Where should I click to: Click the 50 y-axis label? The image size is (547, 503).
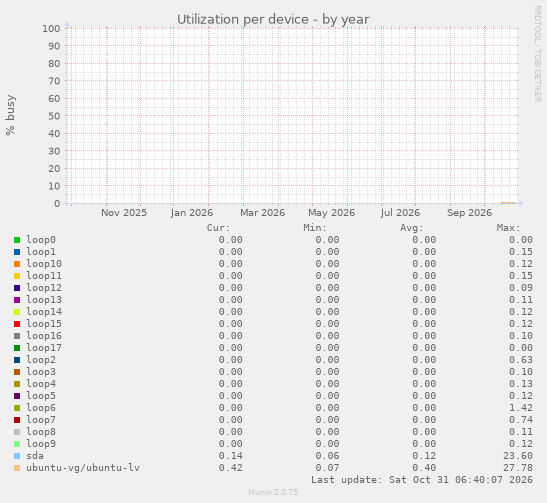tap(54, 116)
